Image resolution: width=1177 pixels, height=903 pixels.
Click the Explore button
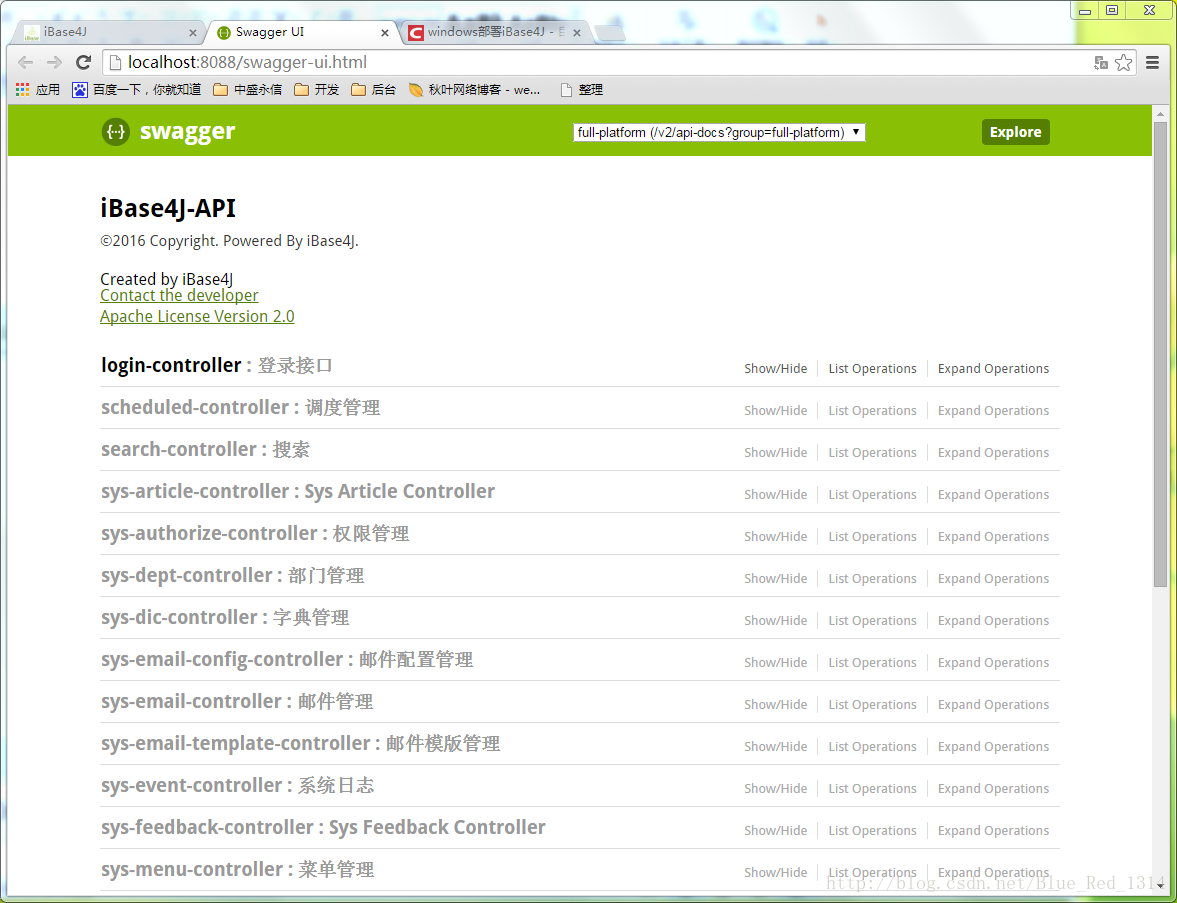pyautogui.click(x=1015, y=131)
